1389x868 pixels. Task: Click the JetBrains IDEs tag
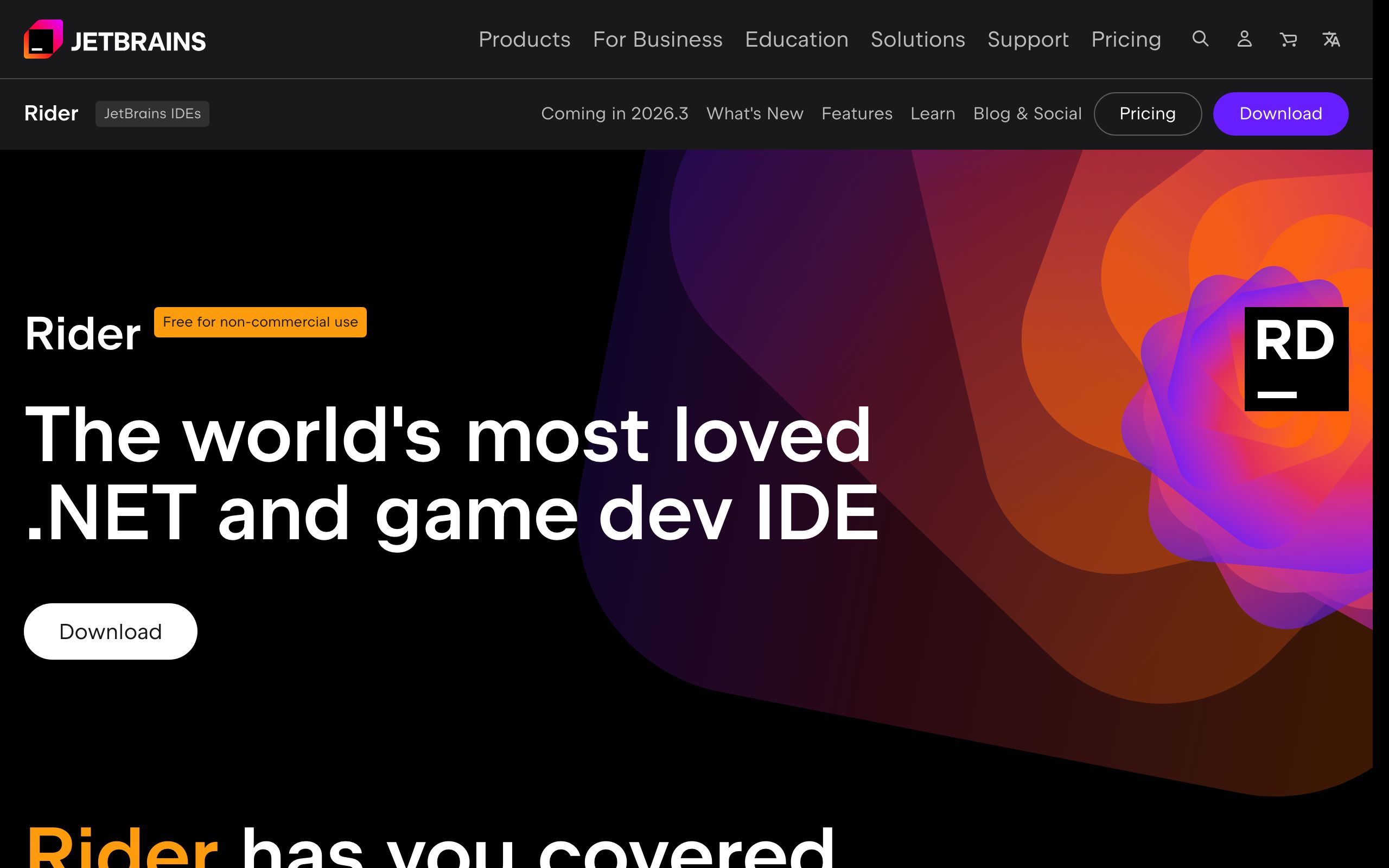tap(152, 114)
